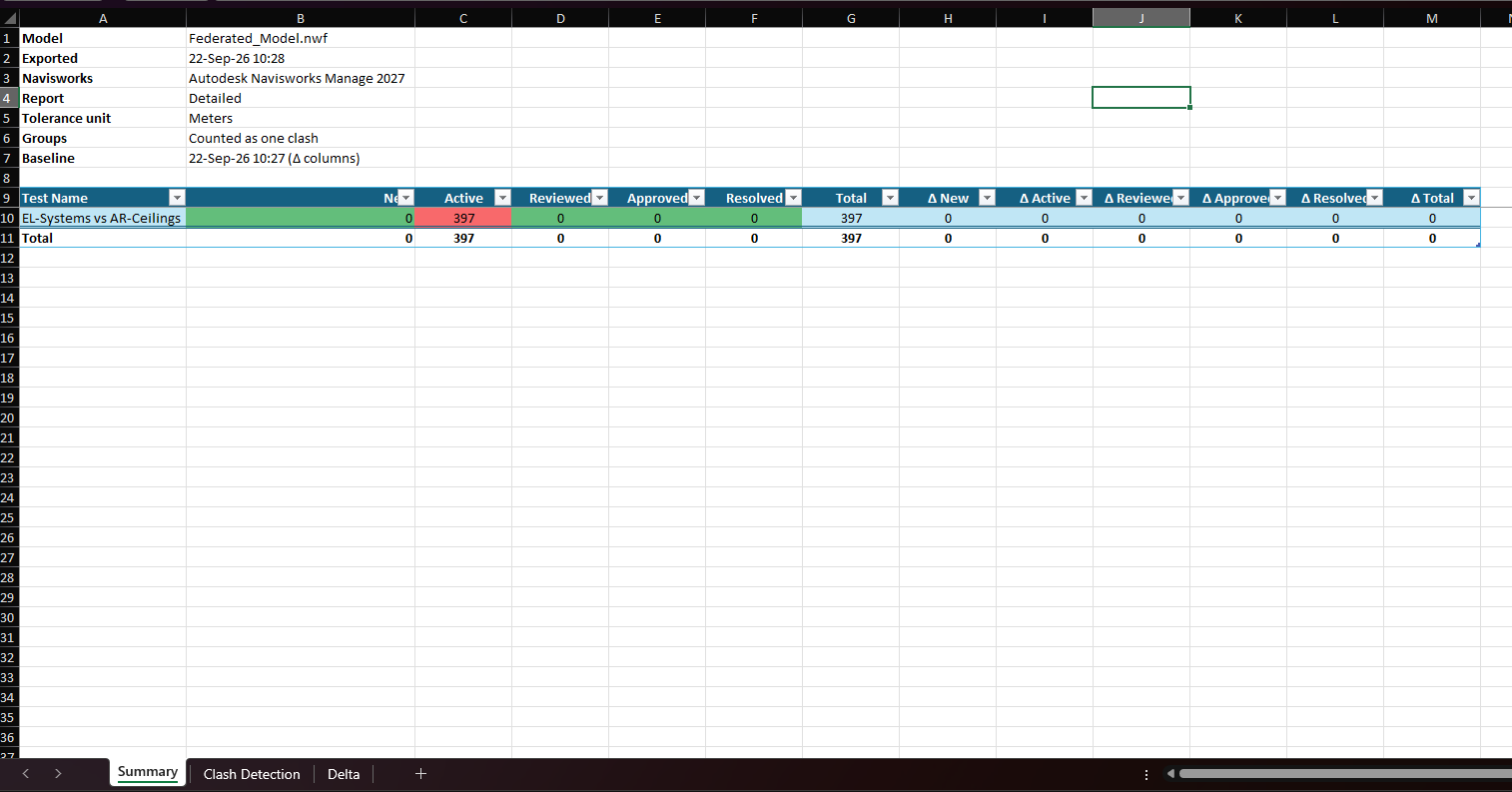
Task: Click the green Approved cell in row 10
Action: point(657,218)
